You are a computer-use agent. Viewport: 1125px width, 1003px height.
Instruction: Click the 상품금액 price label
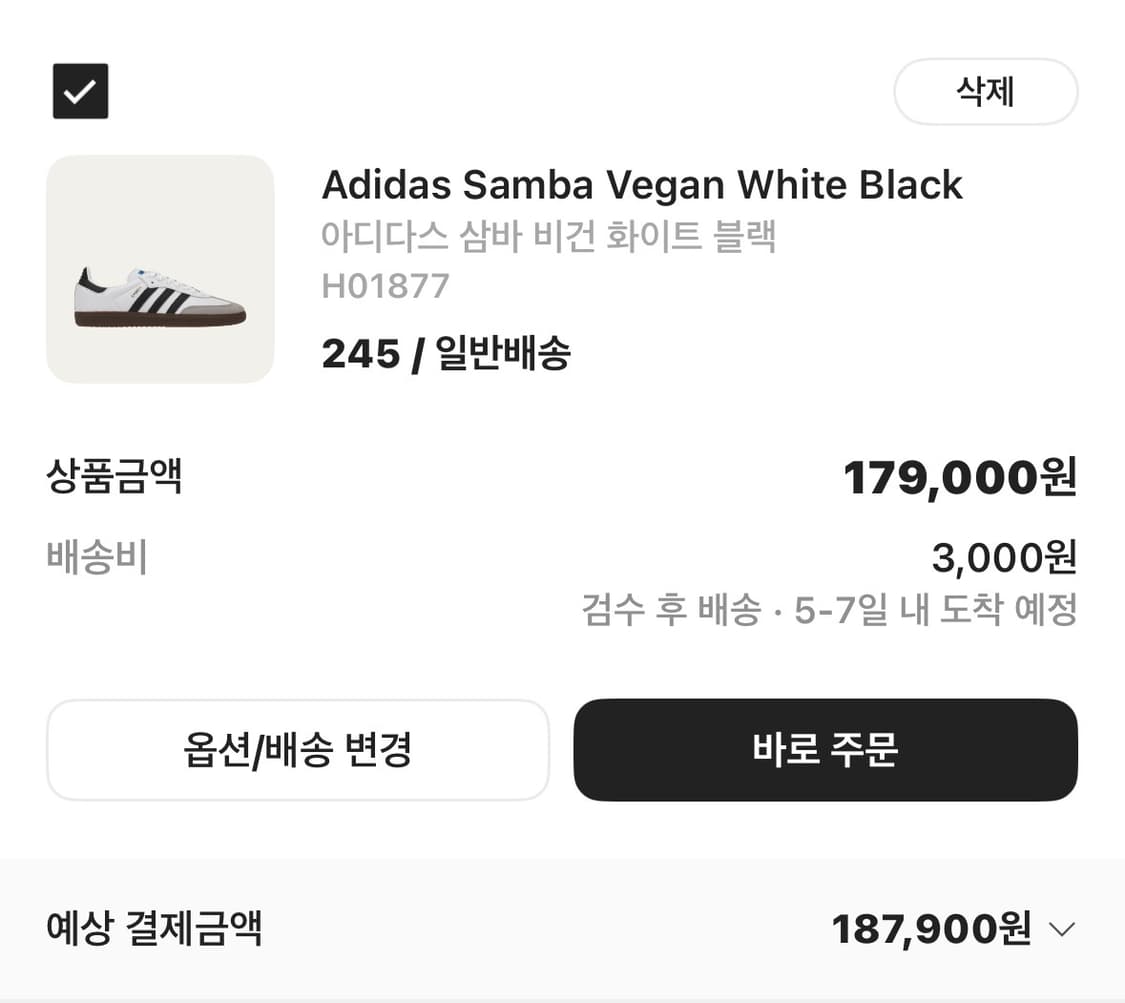click(x=115, y=478)
